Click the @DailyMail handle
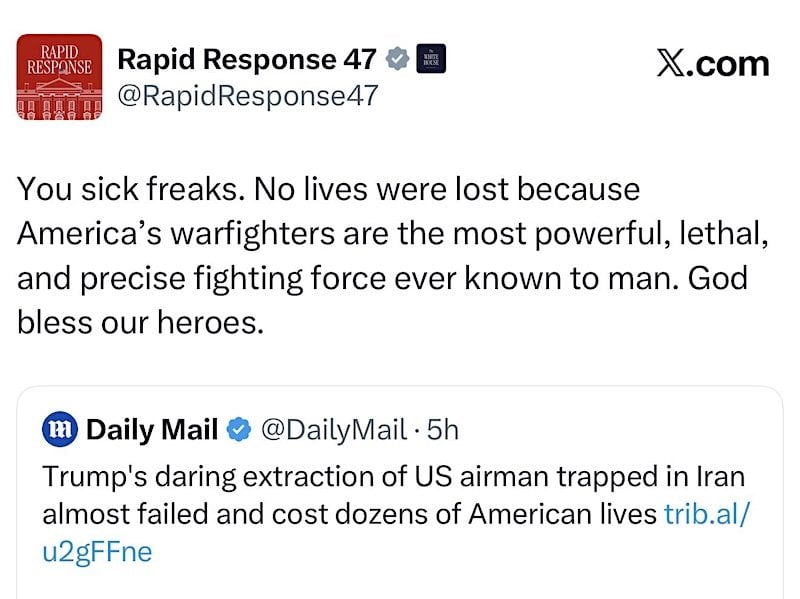The height and width of the screenshot is (599, 800). [x=332, y=430]
